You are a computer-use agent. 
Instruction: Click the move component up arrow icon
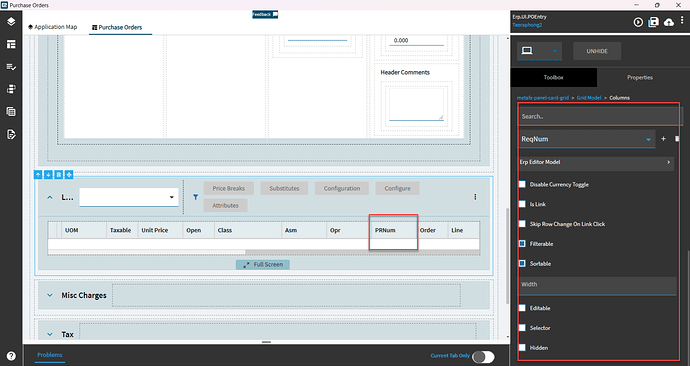(38, 175)
